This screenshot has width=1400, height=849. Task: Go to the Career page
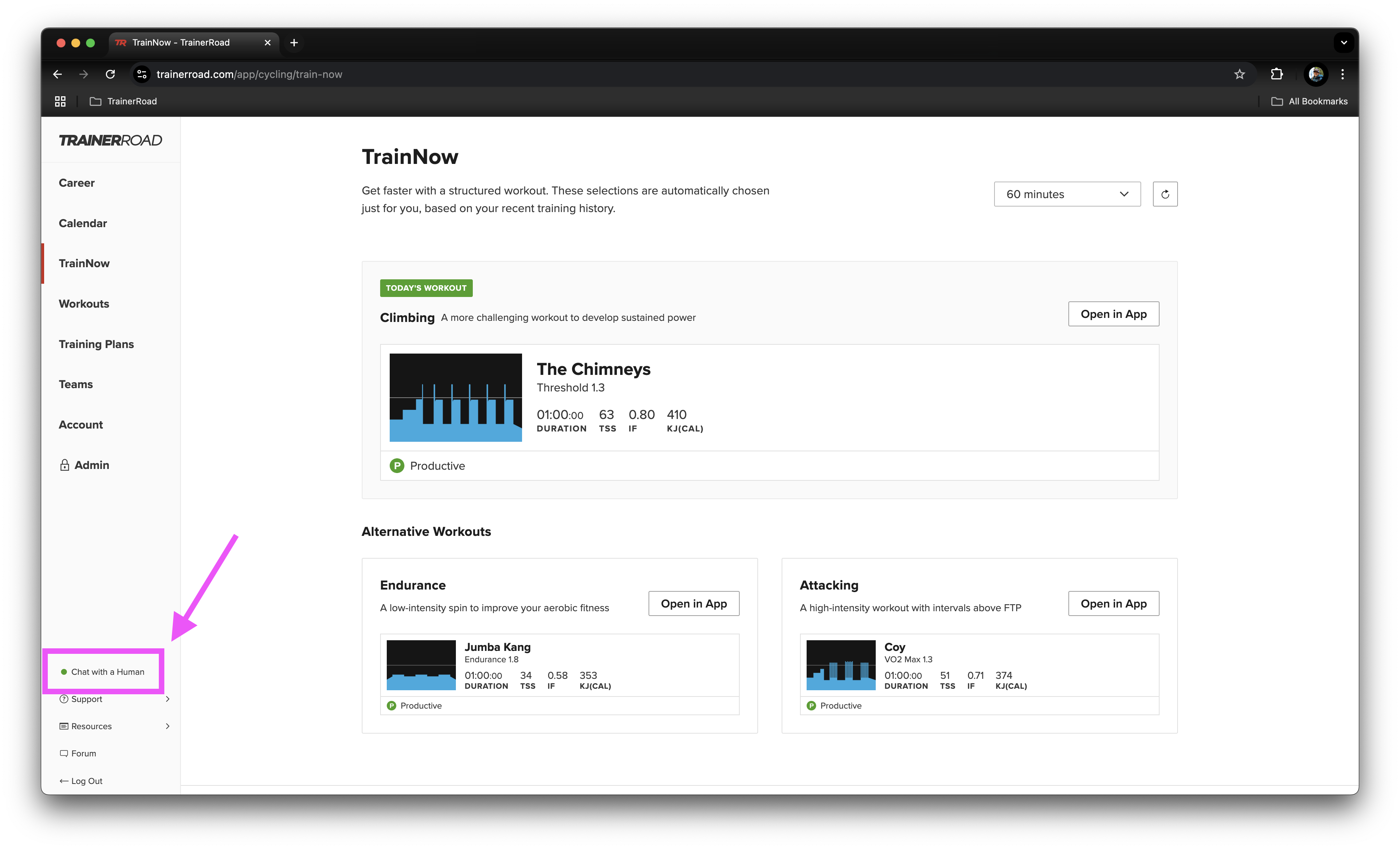click(x=77, y=183)
